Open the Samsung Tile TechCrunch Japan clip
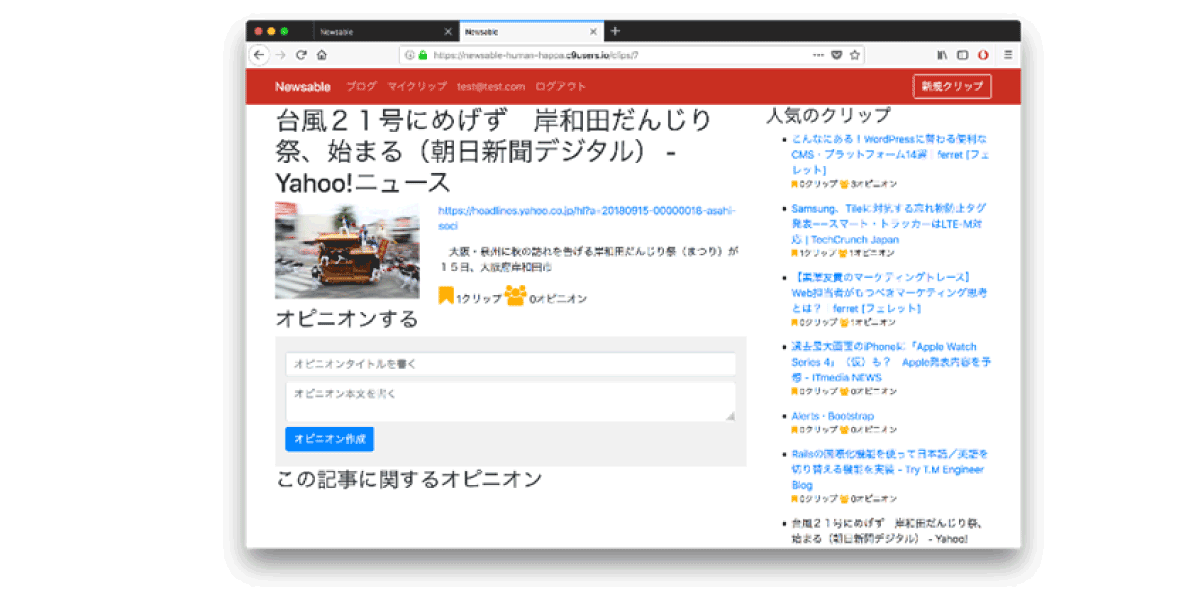This screenshot has height=600, width=1200. pyautogui.click(x=889, y=225)
